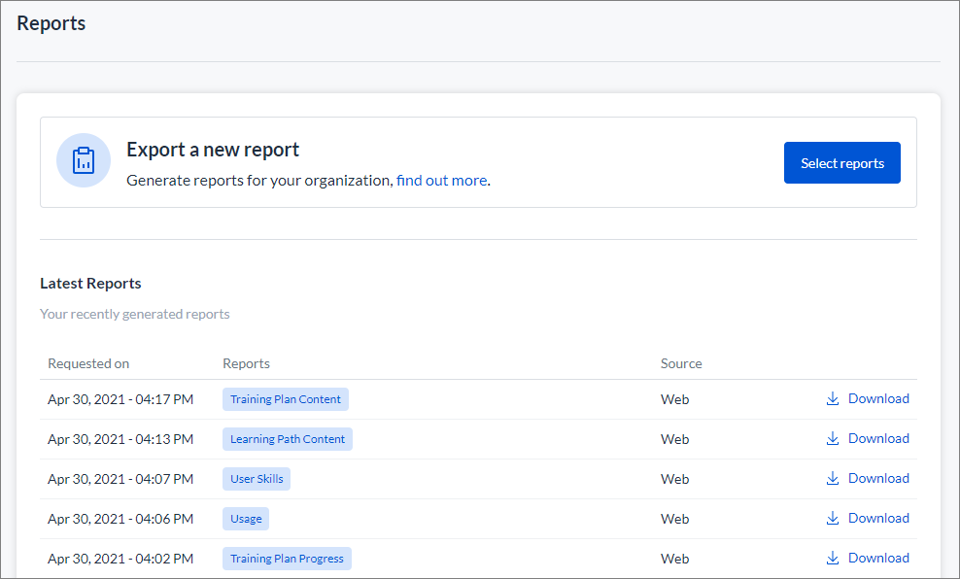Image resolution: width=960 pixels, height=579 pixels.
Task: Download the Usage report
Action: [x=879, y=518]
